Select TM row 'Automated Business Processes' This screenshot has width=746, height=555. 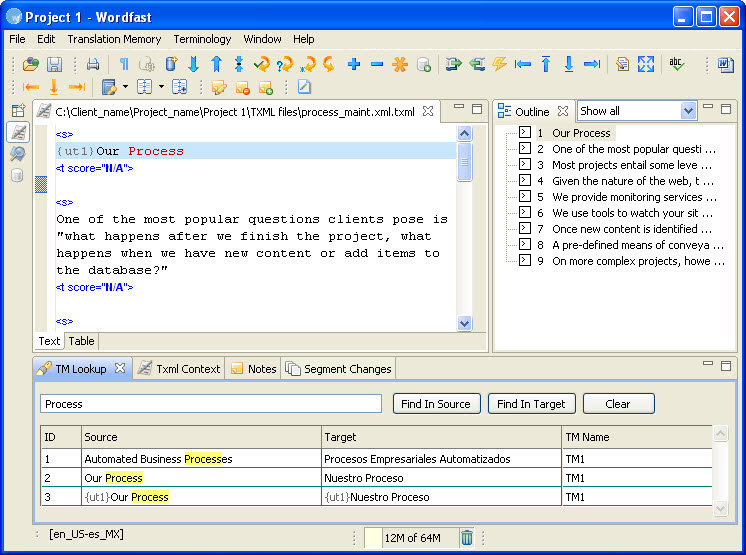pos(376,459)
